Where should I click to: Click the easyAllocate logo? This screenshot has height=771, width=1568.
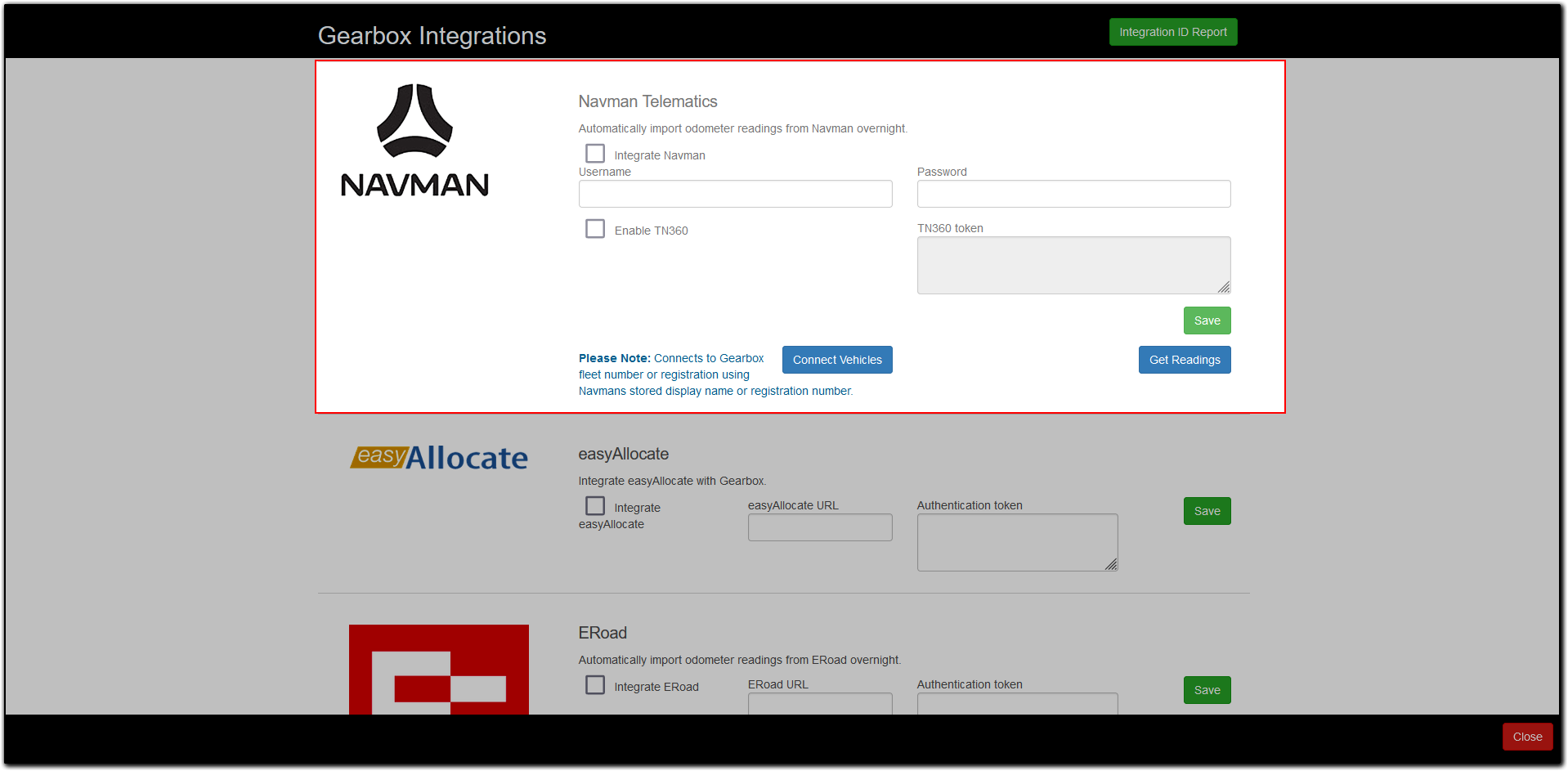(439, 457)
